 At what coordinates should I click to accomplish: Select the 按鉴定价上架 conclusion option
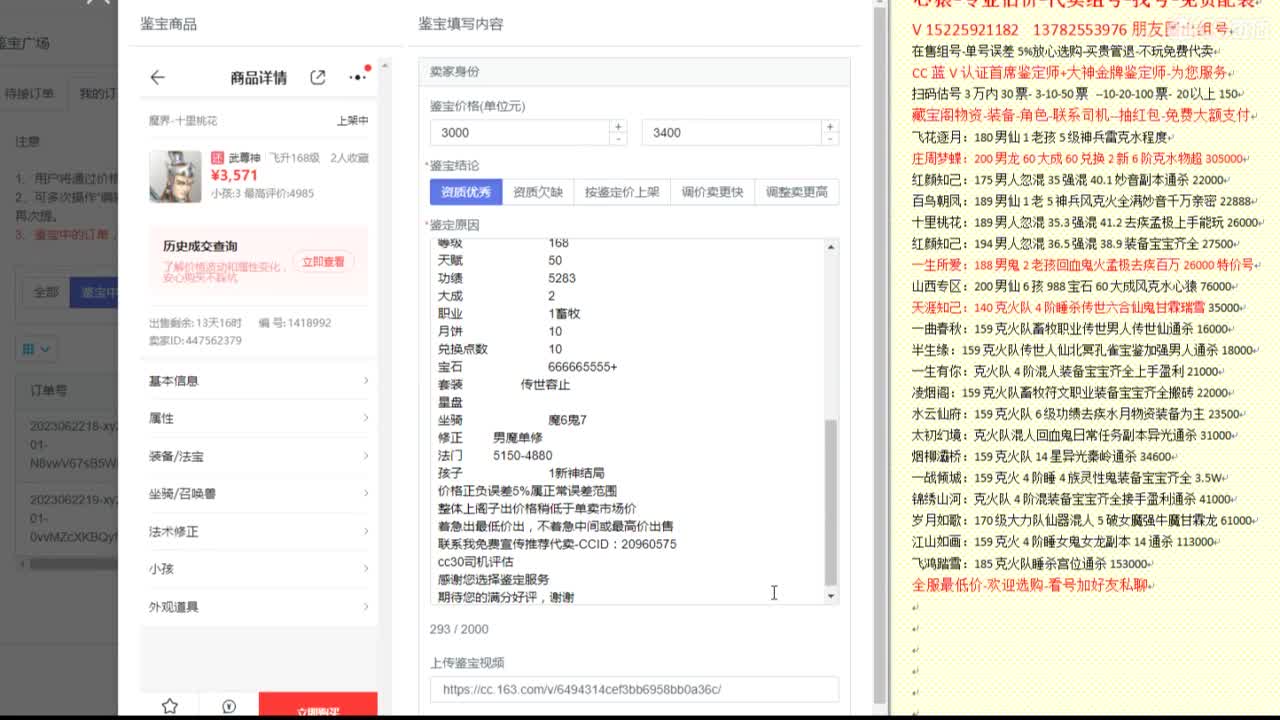[x=622, y=192]
